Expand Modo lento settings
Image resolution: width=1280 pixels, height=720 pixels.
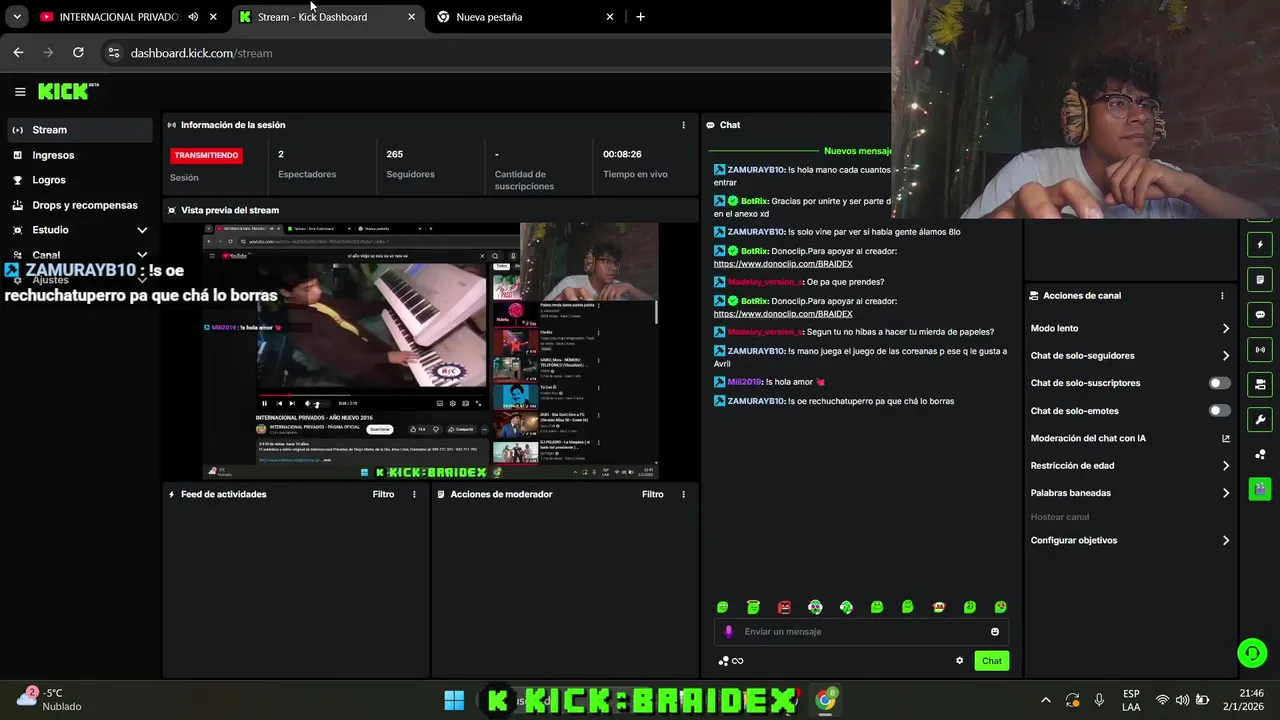tap(1226, 328)
